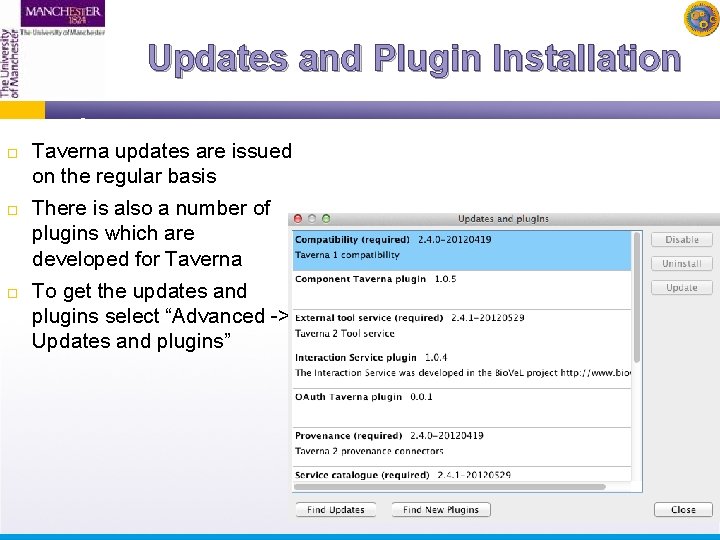This screenshot has height=540, width=720.
Task: Select the Component Taverna plugin row
Action: tap(462, 290)
